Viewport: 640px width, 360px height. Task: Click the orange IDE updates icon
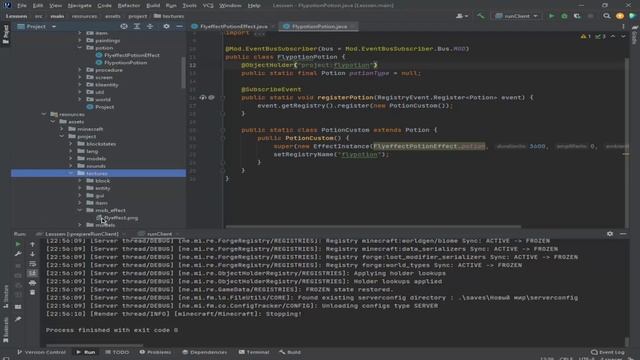coord(620,16)
